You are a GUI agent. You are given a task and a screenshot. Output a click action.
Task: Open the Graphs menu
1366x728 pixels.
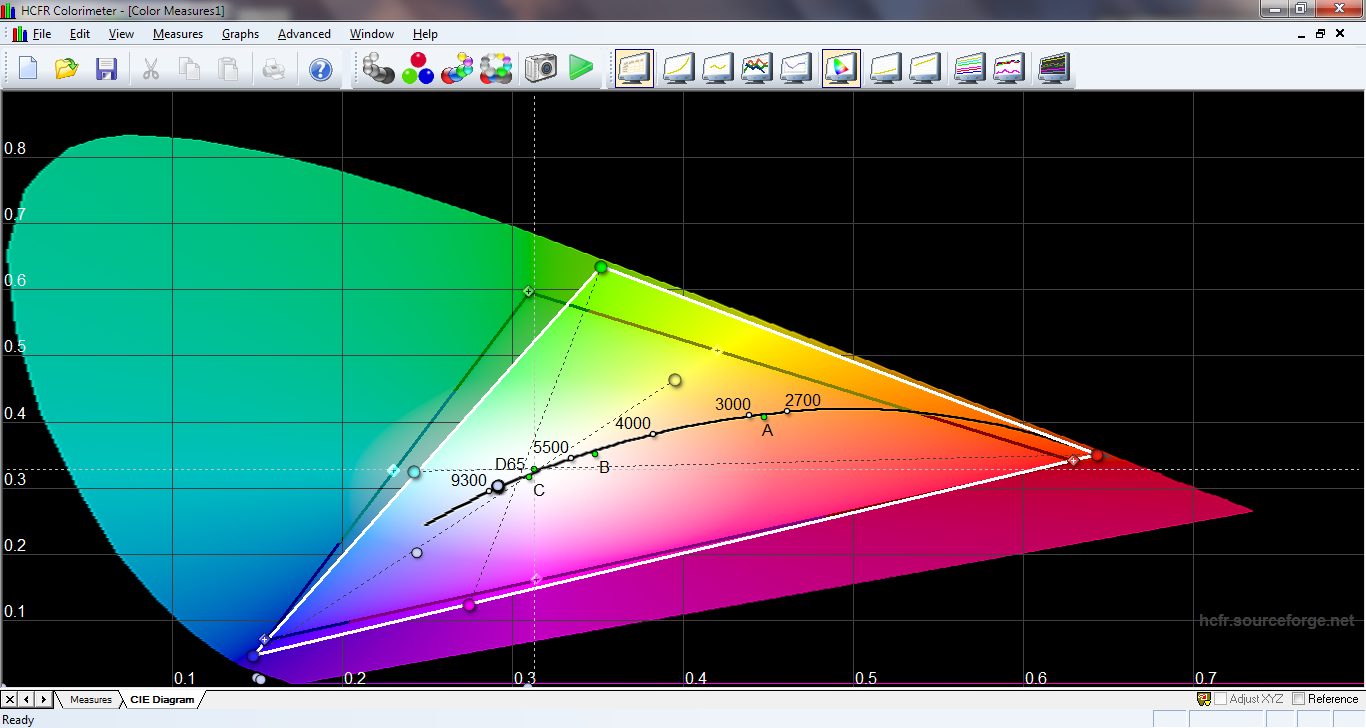(240, 34)
